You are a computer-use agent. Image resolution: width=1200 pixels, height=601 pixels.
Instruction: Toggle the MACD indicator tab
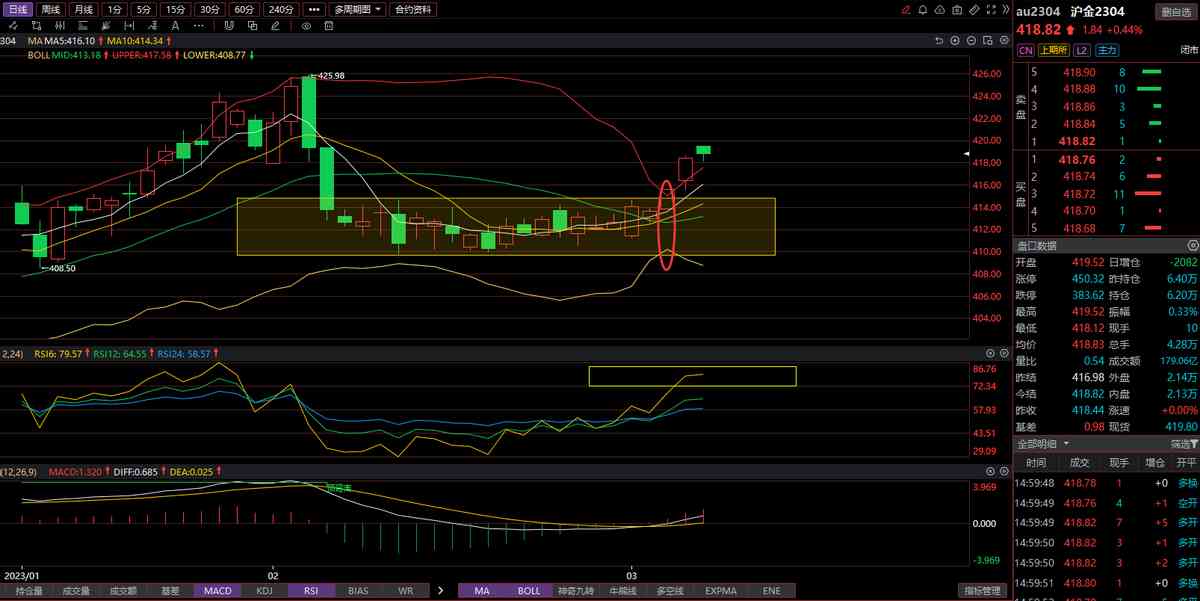[217, 591]
